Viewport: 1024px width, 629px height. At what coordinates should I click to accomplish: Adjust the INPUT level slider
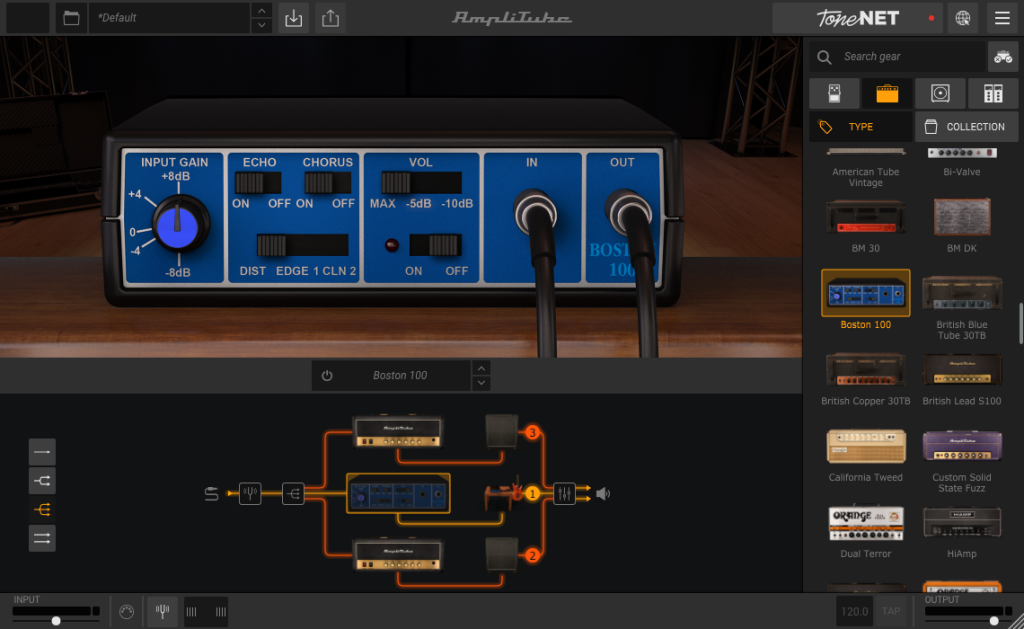click(56, 621)
